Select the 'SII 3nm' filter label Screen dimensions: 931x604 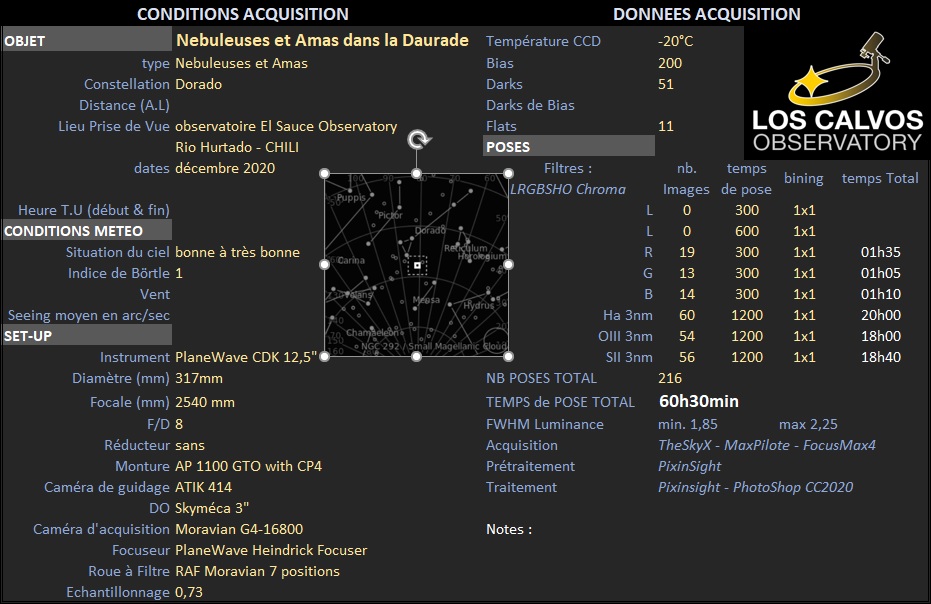pyautogui.click(x=629, y=357)
